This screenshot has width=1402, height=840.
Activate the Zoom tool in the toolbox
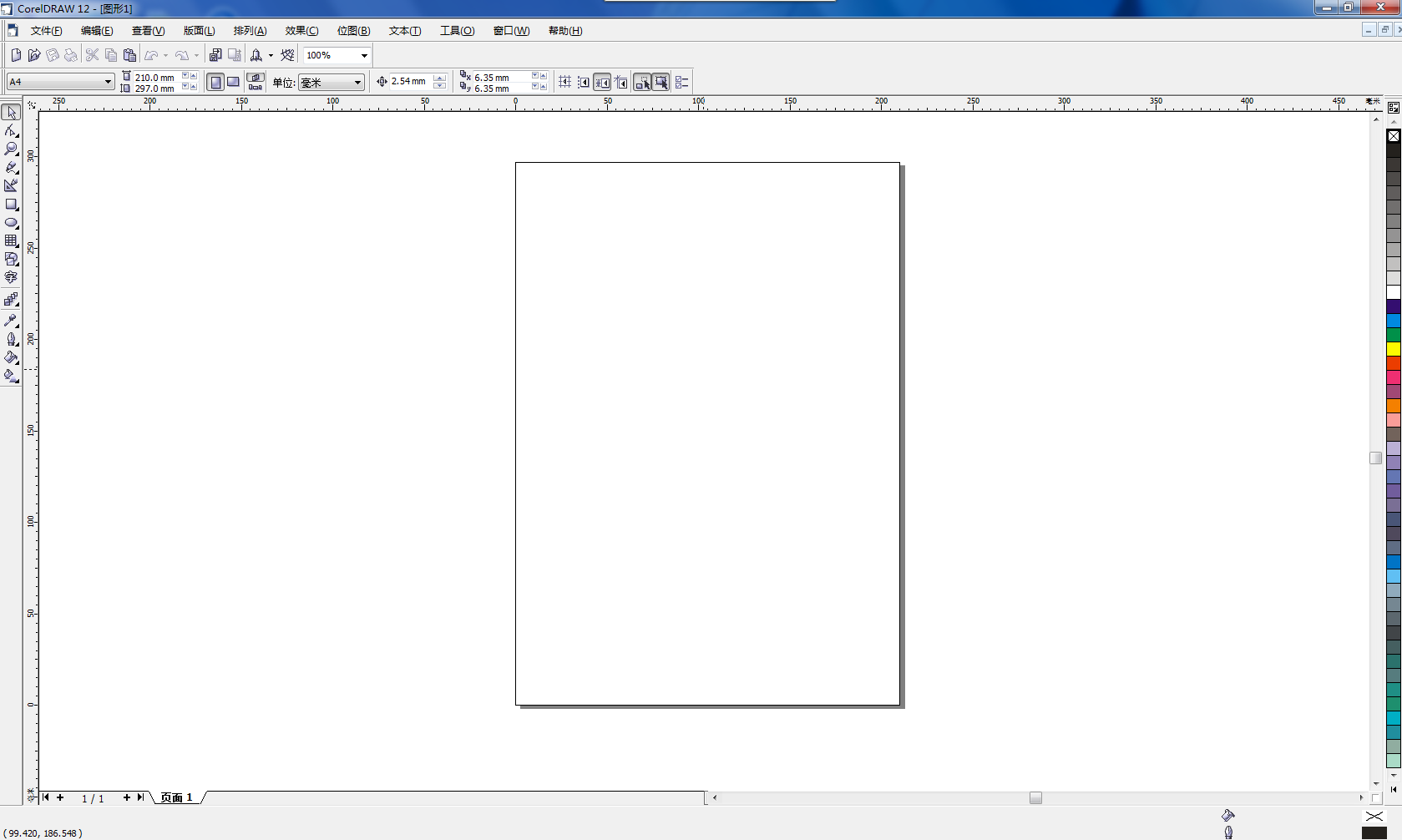(12, 149)
